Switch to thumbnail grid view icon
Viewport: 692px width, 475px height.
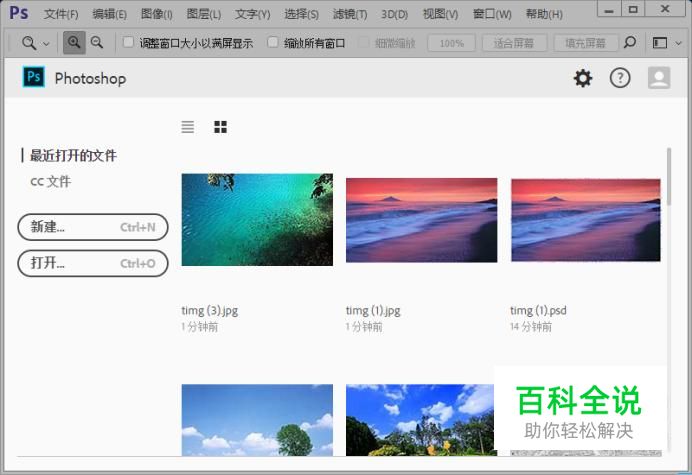pyautogui.click(x=220, y=127)
